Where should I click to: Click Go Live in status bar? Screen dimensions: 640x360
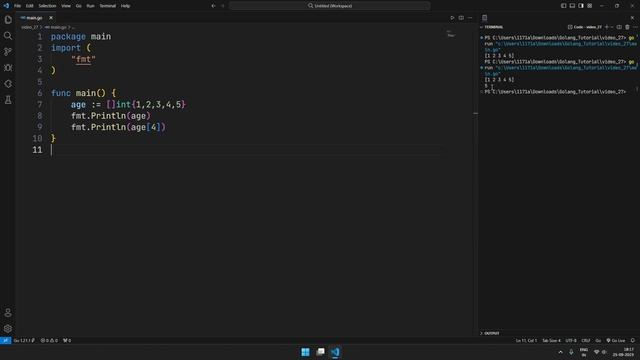tap(616, 340)
